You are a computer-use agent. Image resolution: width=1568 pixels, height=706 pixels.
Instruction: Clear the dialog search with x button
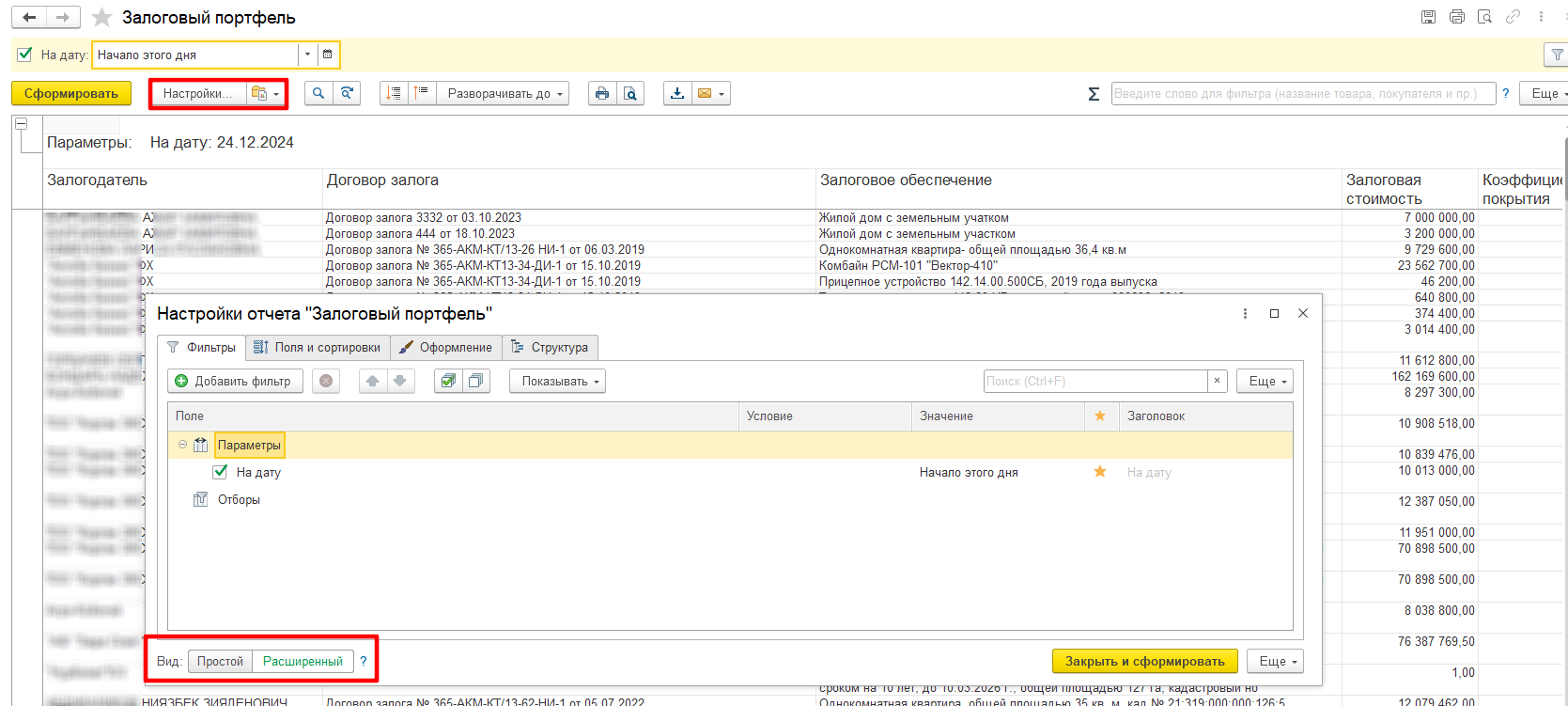tap(1218, 381)
